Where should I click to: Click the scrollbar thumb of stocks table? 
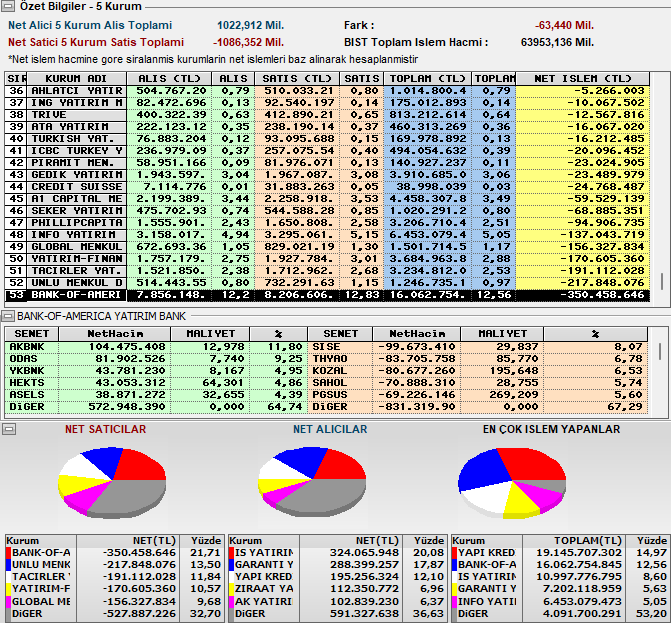coord(660,351)
